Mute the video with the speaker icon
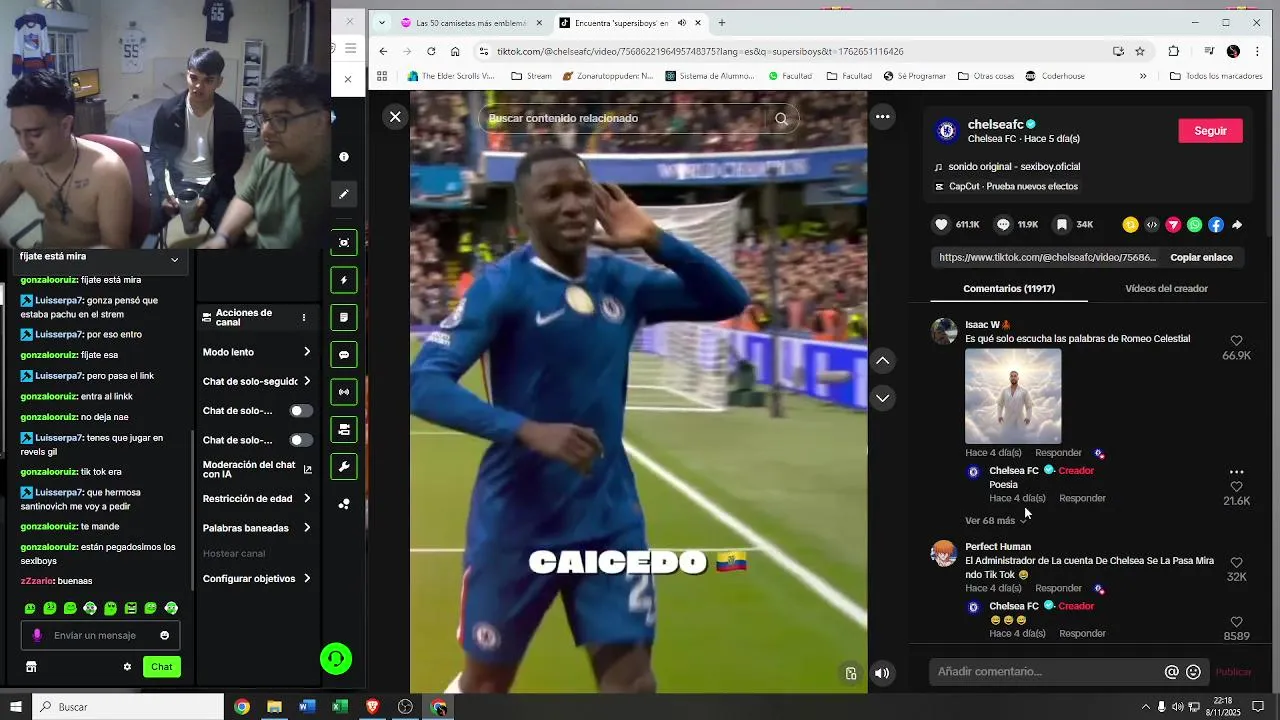 882,673
